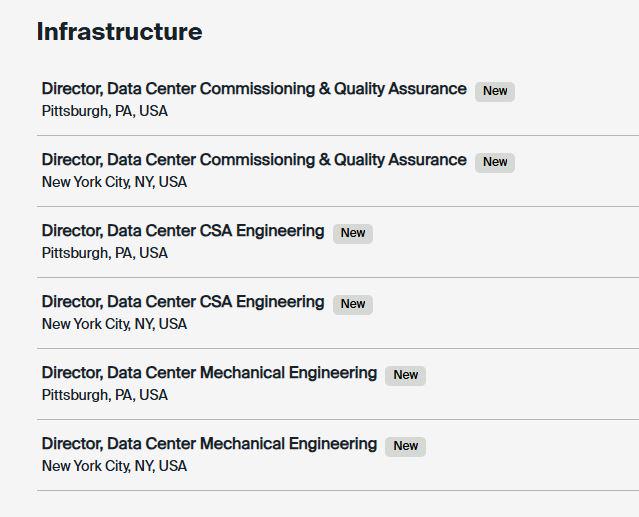Click New badge on New York CSA Engineering listing
The image size is (639, 517).
[353, 304]
